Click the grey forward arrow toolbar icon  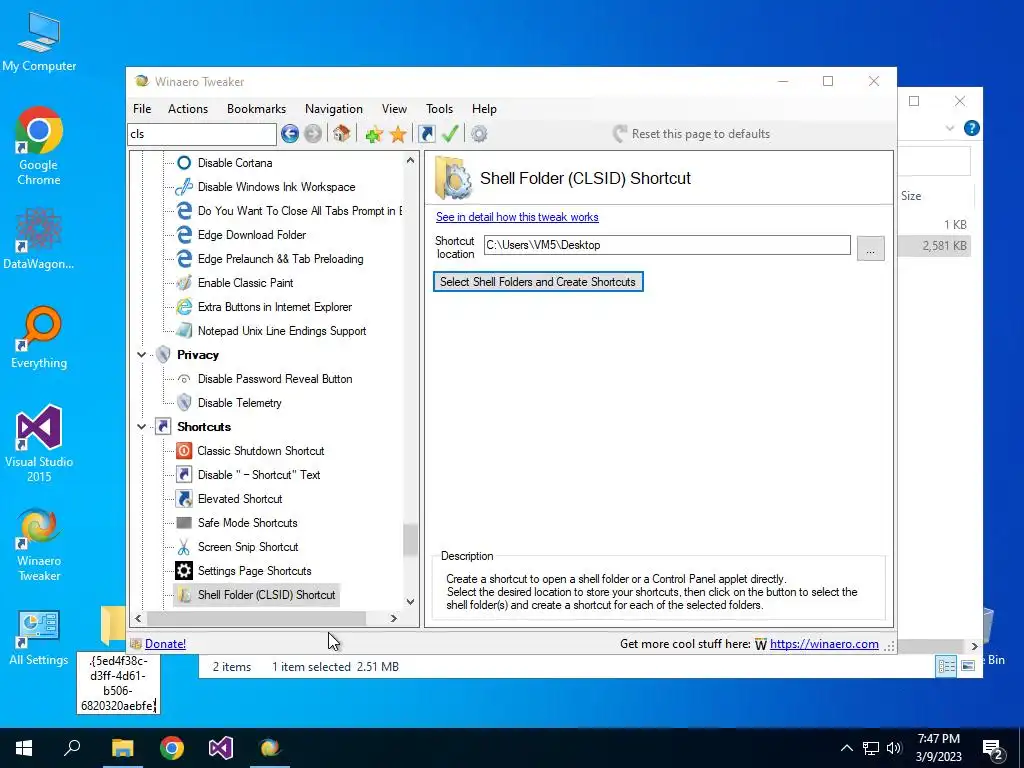click(313, 134)
